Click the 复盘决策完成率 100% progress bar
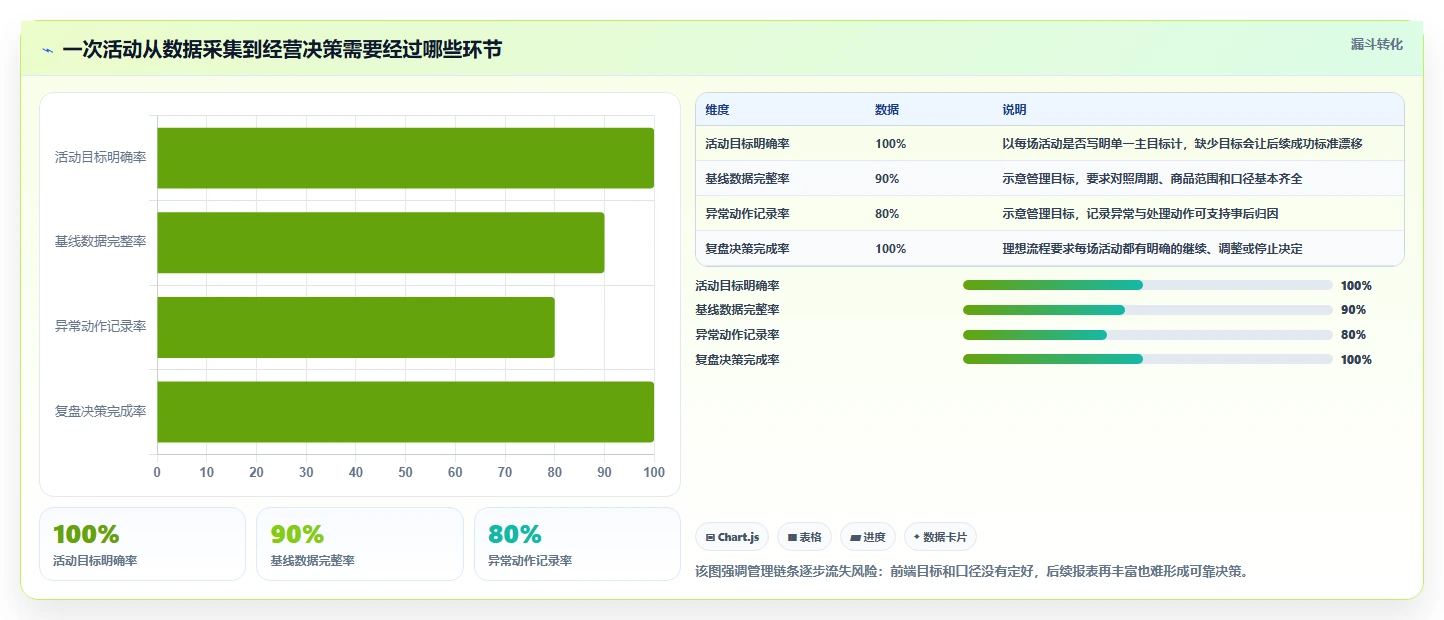 (1147, 359)
